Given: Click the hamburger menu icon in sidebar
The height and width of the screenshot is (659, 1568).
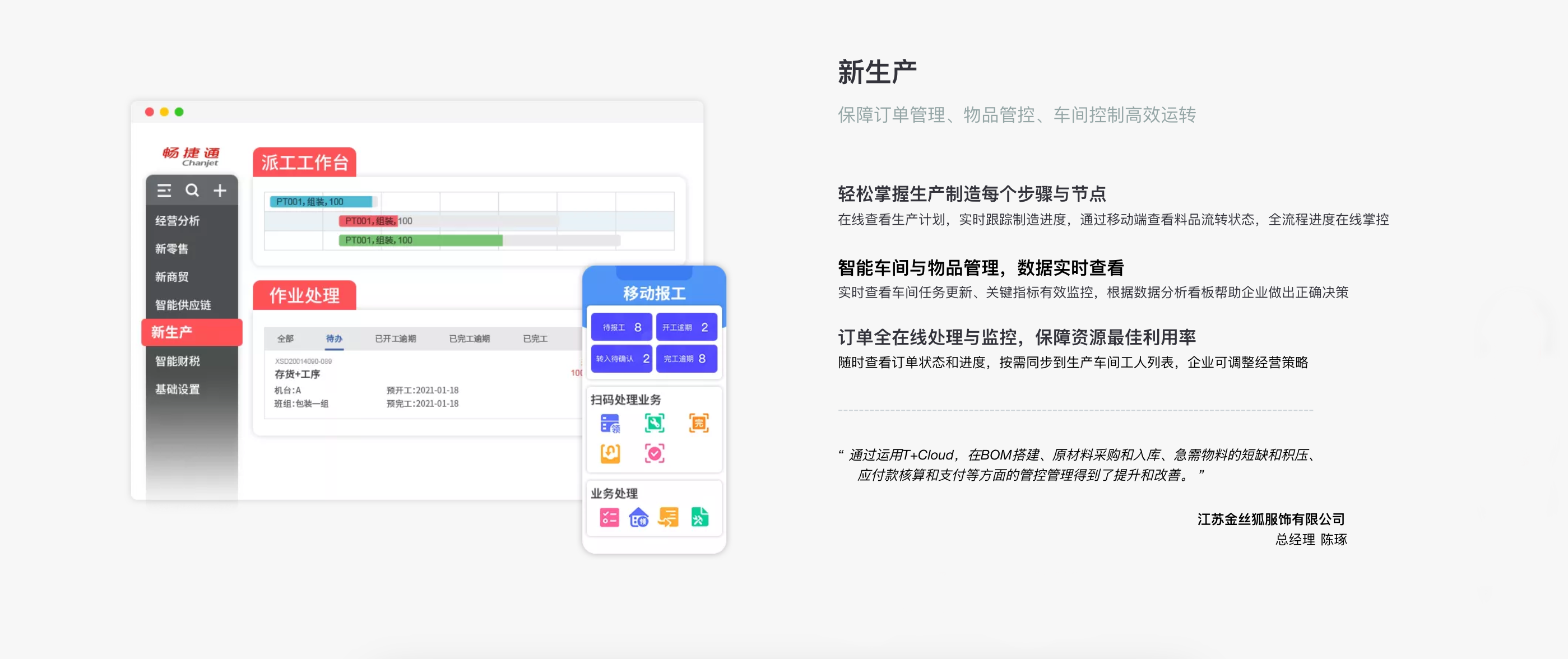Looking at the screenshot, I should (x=164, y=191).
